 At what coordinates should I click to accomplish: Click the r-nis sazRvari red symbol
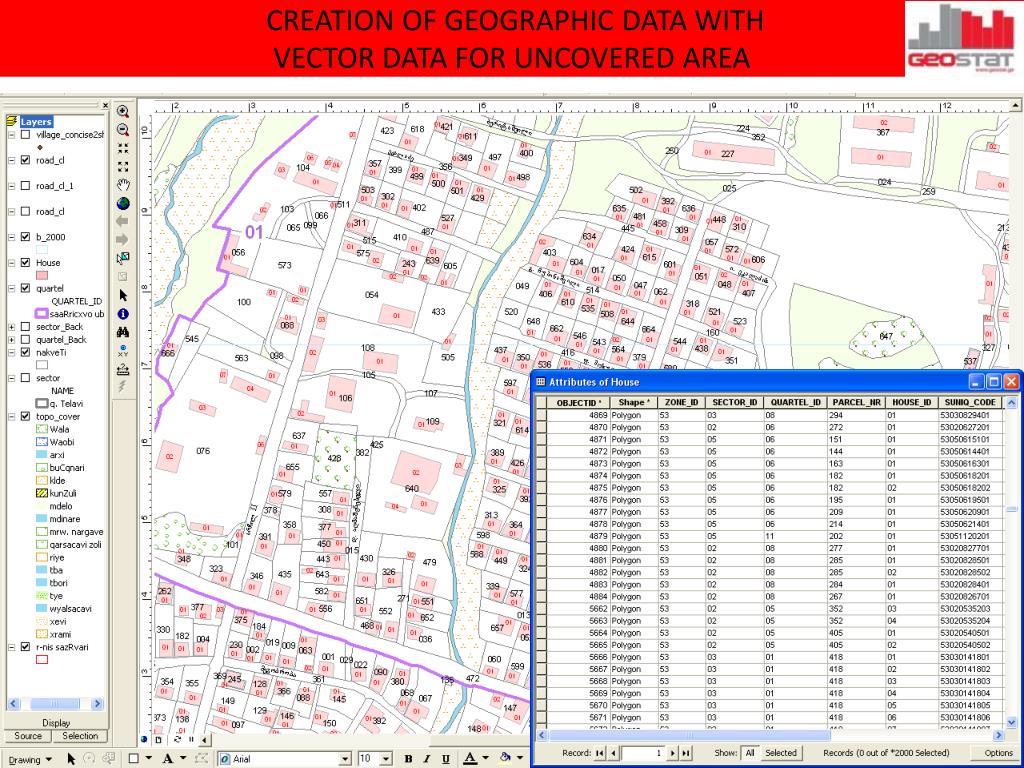click(x=42, y=660)
